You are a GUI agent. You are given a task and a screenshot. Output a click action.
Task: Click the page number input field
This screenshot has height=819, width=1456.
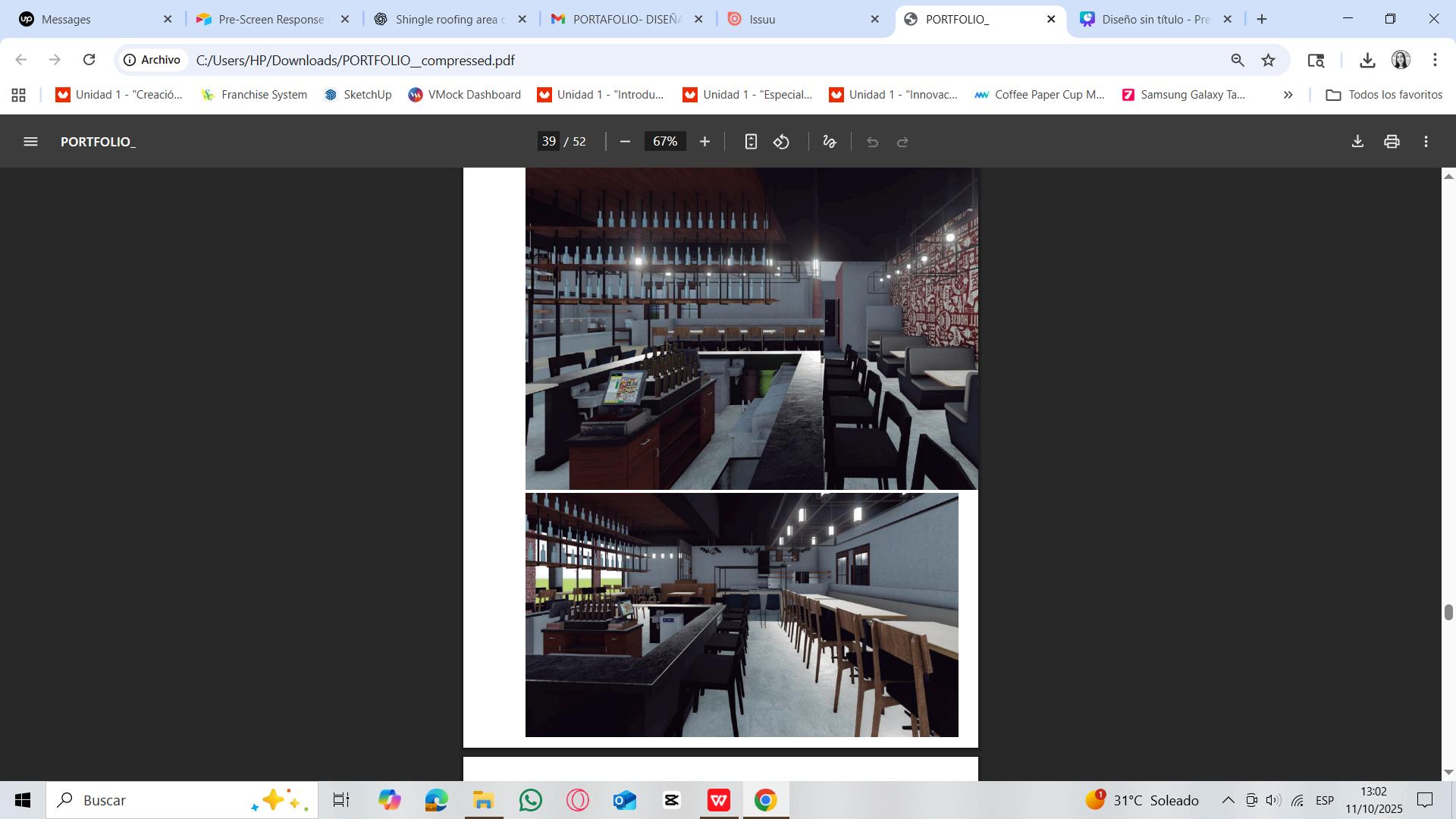[x=549, y=142]
